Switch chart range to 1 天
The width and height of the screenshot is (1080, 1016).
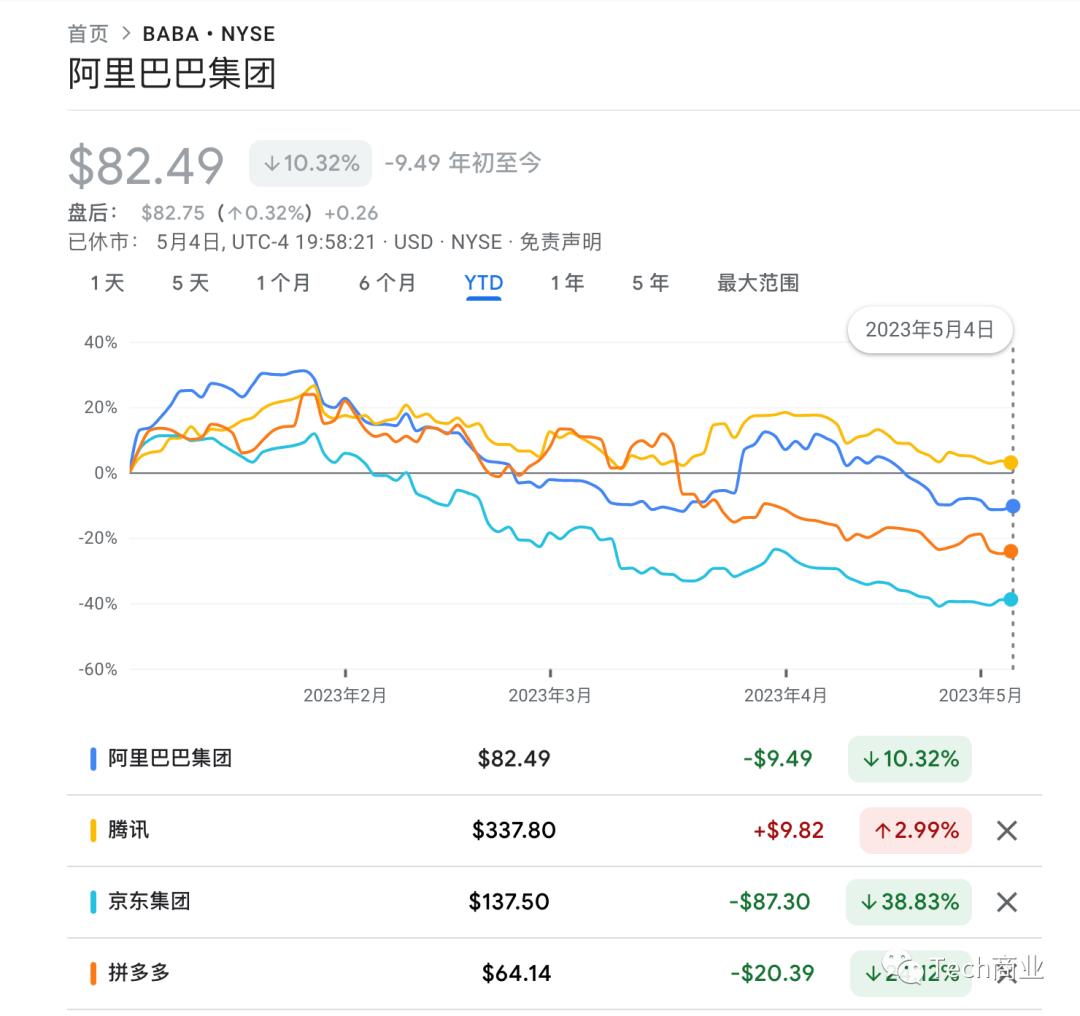click(107, 282)
